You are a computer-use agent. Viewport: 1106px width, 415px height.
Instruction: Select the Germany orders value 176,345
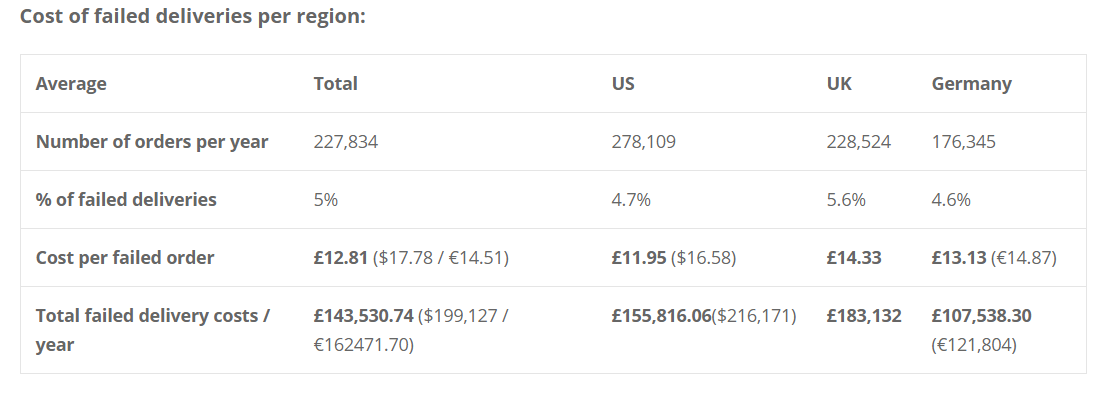[963, 142]
